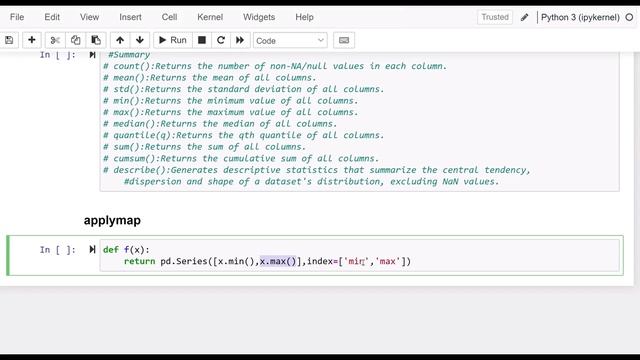Open the Widgets menu
The image size is (640, 360).
click(x=259, y=17)
